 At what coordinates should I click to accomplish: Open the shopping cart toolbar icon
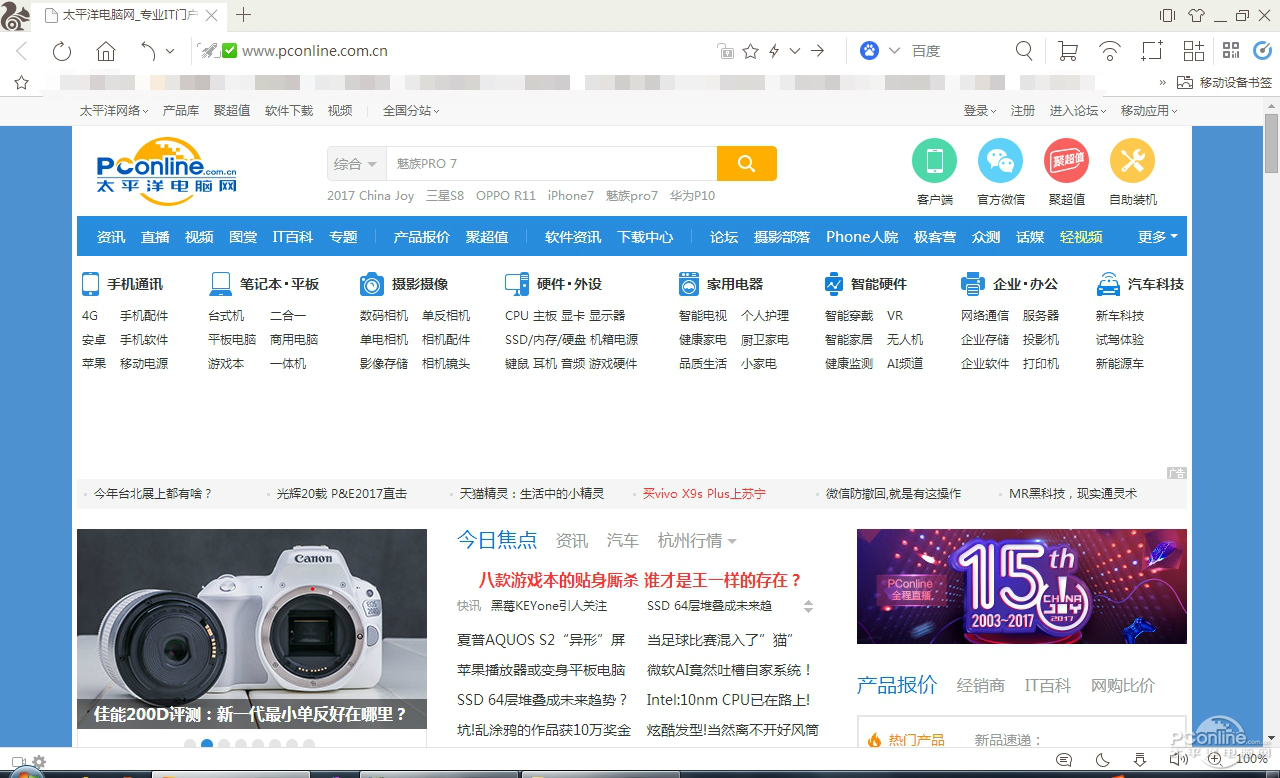click(1068, 51)
